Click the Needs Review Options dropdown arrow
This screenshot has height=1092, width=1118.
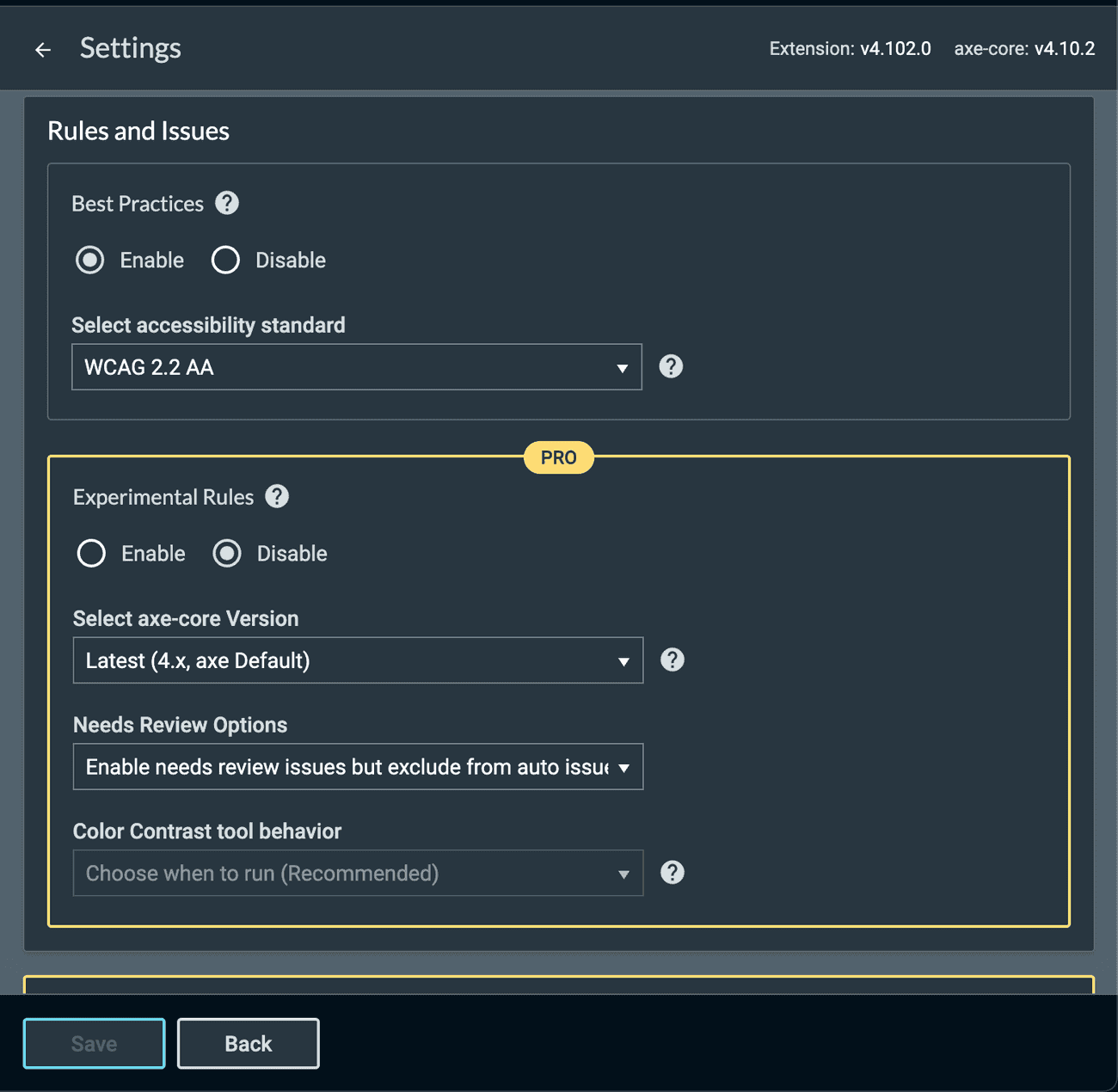(x=625, y=767)
